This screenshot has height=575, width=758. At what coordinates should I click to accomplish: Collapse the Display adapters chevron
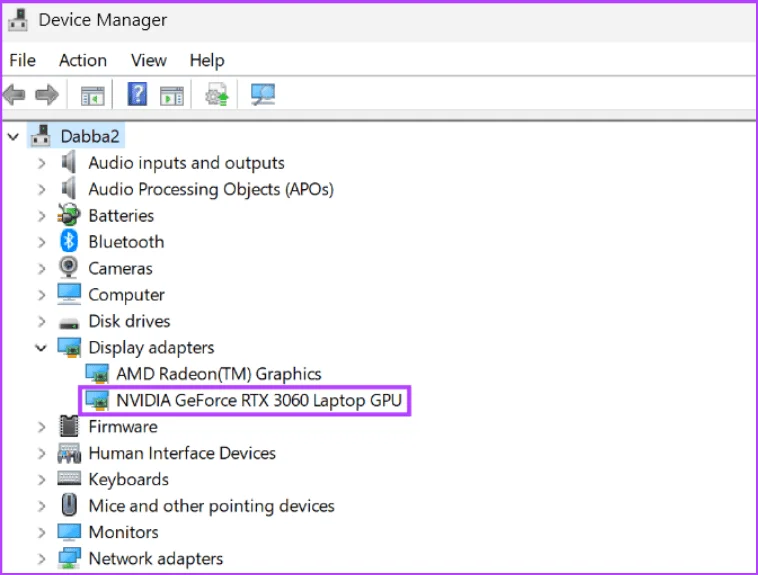41,348
